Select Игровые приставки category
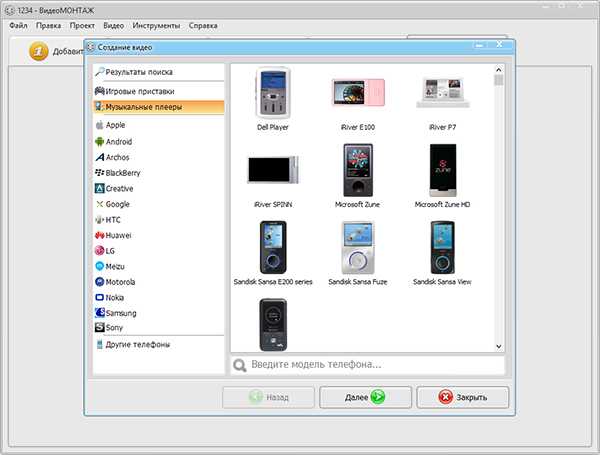600x455 pixels. (x=158, y=91)
